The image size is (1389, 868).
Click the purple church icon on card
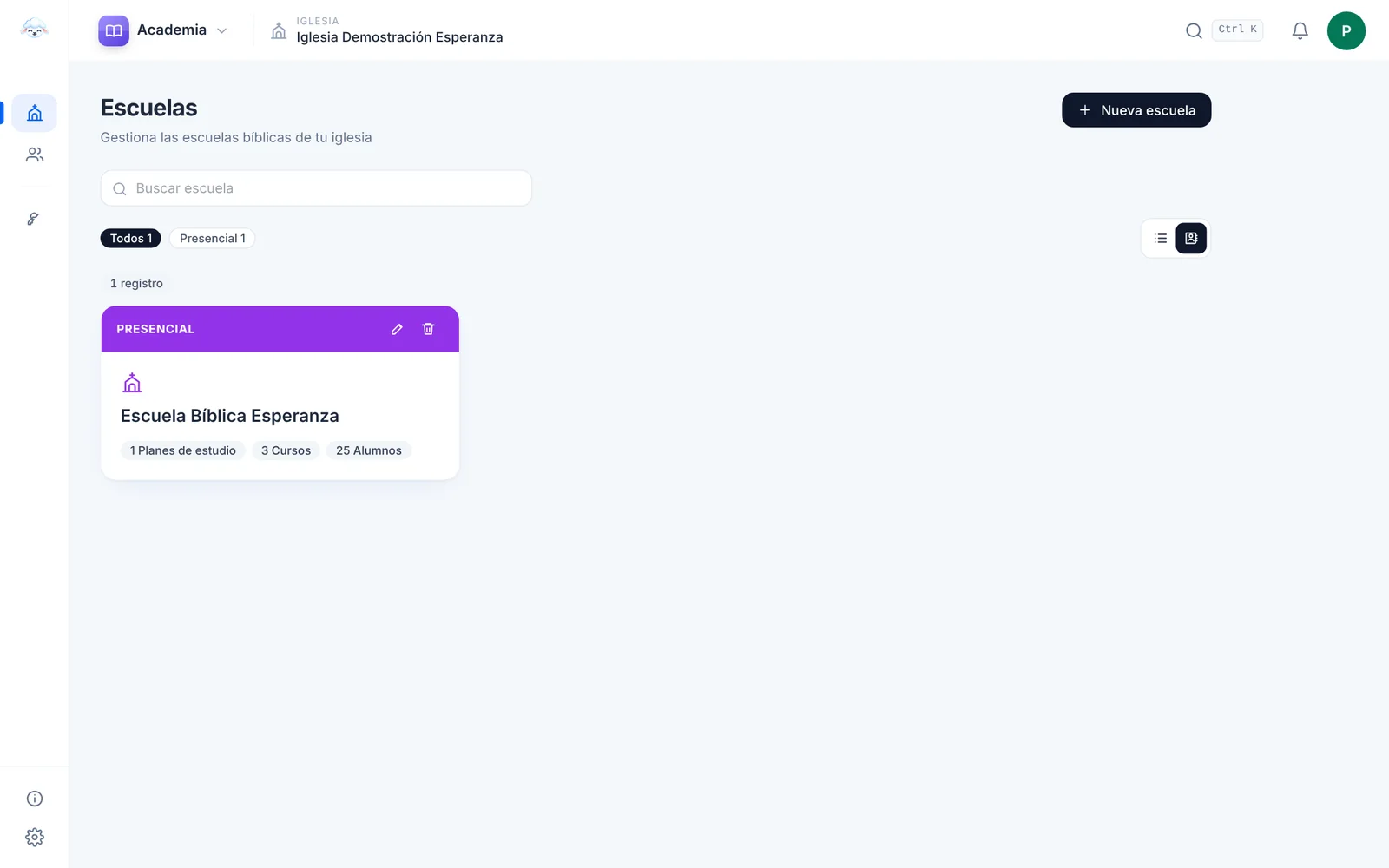tap(132, 383)
